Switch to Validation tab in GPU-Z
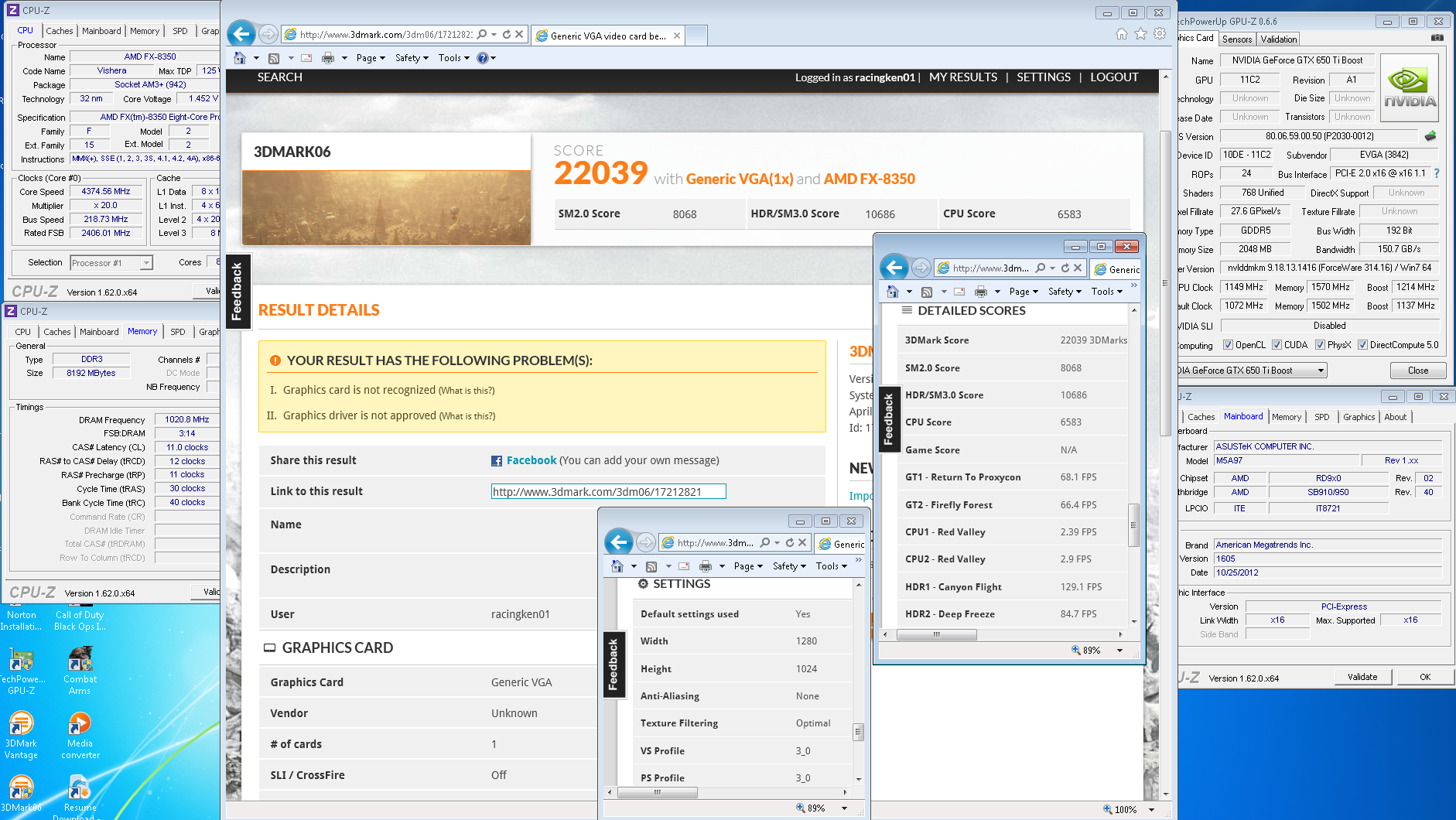1456x820 pixels. pyautogui.click(x=1278, y=39)
